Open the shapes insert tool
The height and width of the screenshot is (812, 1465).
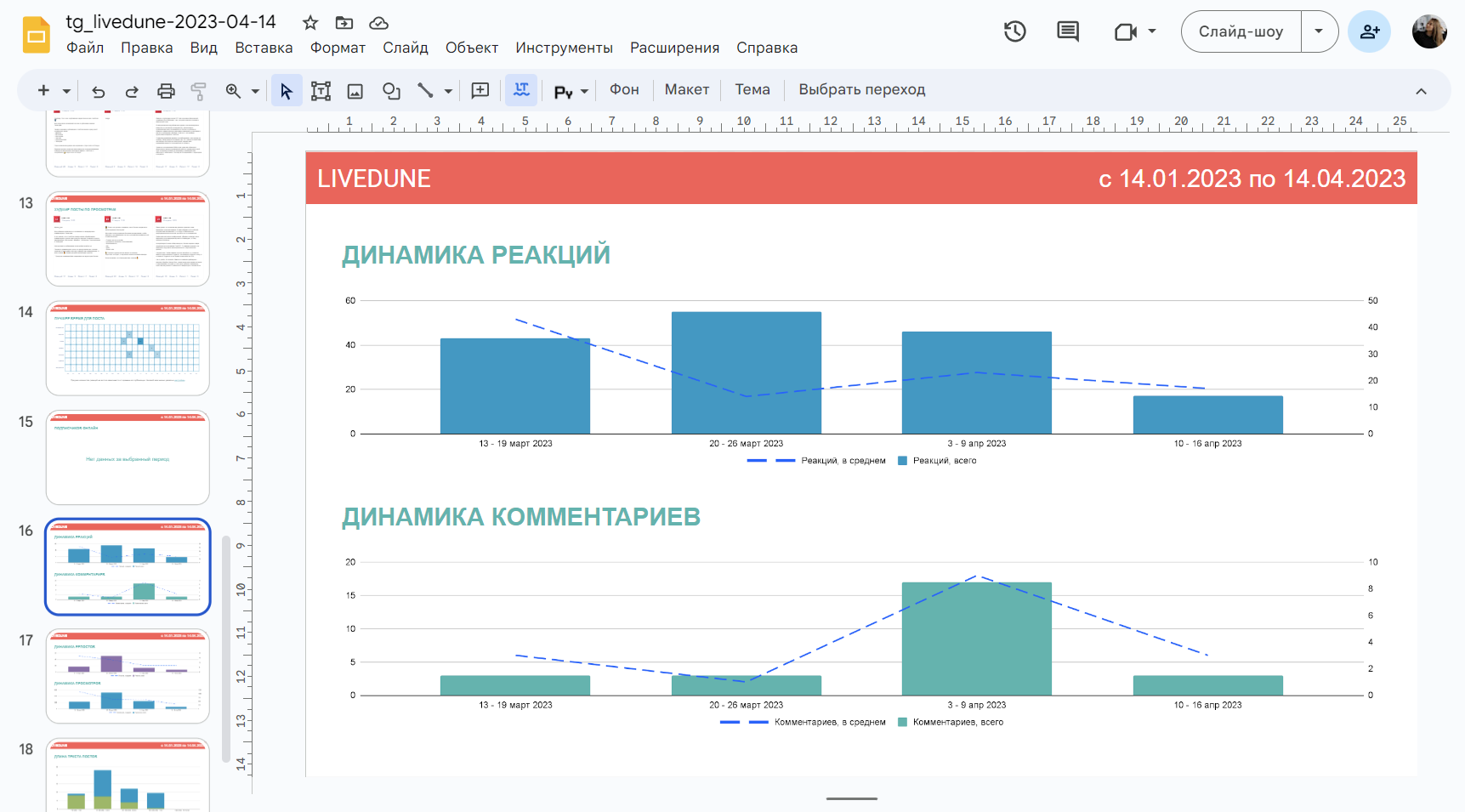(391, 90)
